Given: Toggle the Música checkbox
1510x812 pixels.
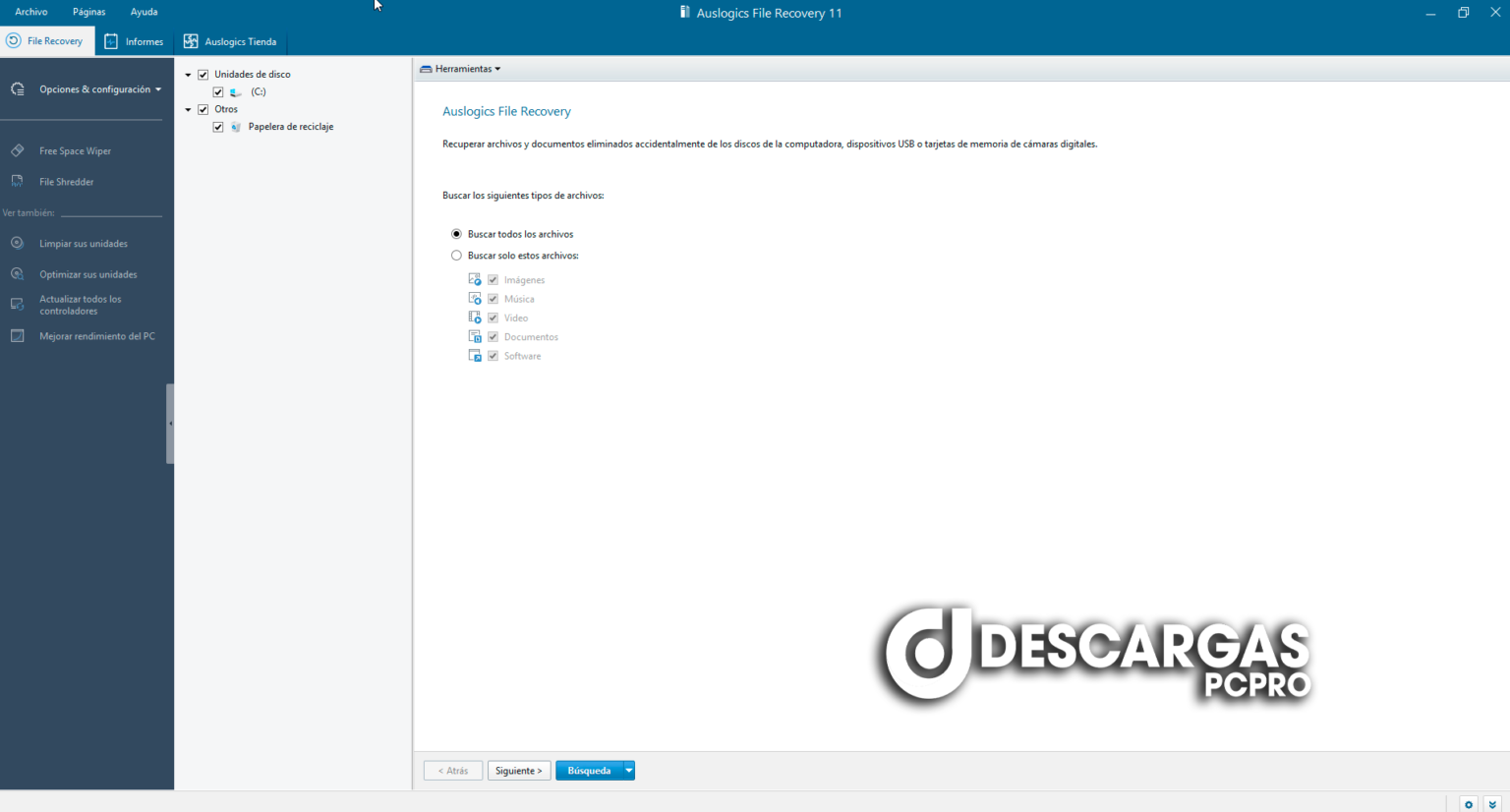Looking at the screenshot, I should (494, 299).
